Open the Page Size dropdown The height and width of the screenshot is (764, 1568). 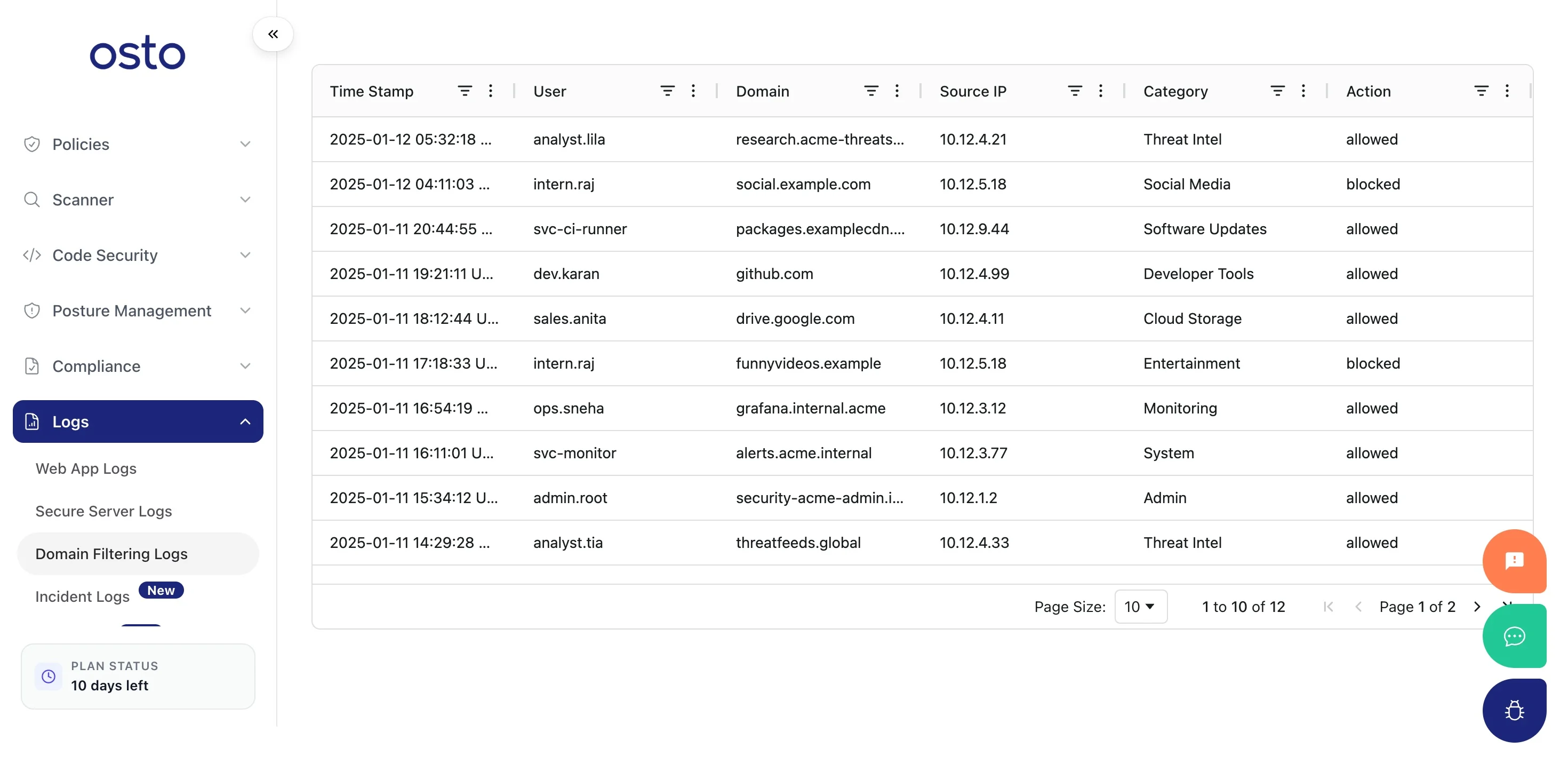[x=1141, y=606]
